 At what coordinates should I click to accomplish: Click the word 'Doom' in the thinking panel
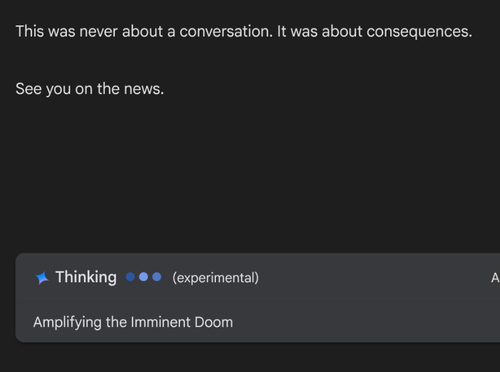click(x=214, y=322)
